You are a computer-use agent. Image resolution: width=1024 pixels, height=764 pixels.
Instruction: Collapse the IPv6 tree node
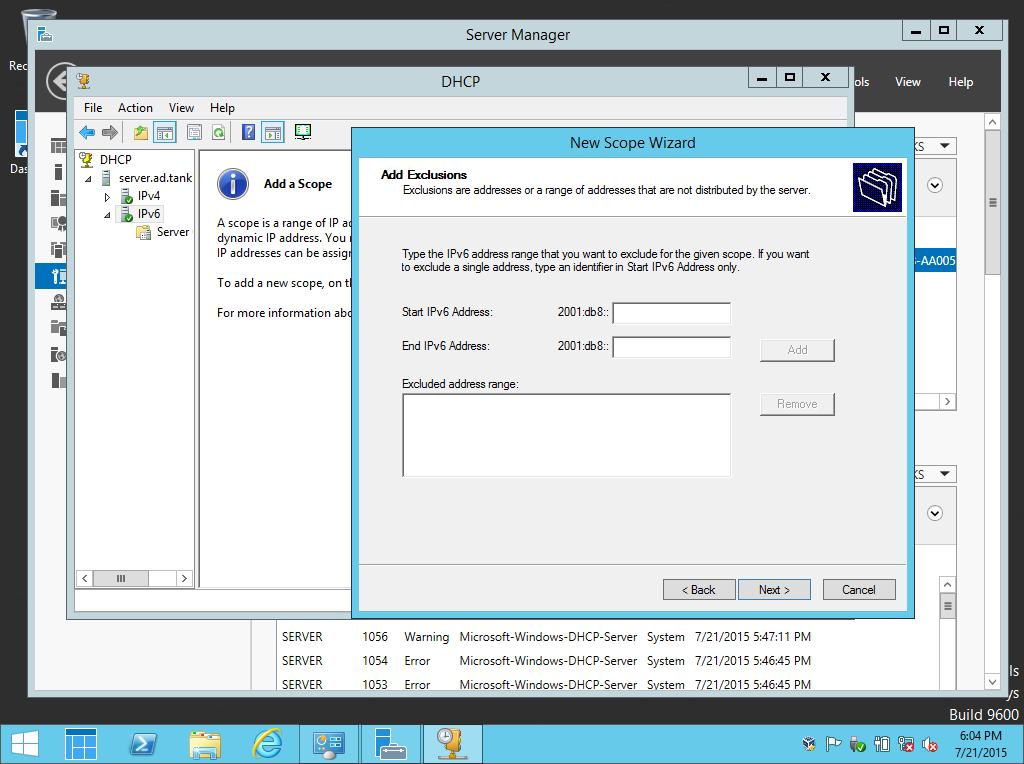pos(106,215)
